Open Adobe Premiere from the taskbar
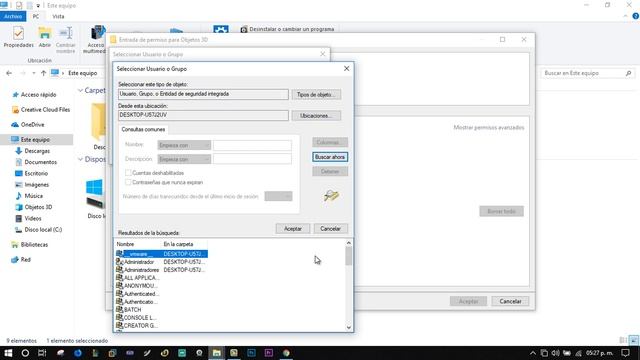 pos(269,353)
